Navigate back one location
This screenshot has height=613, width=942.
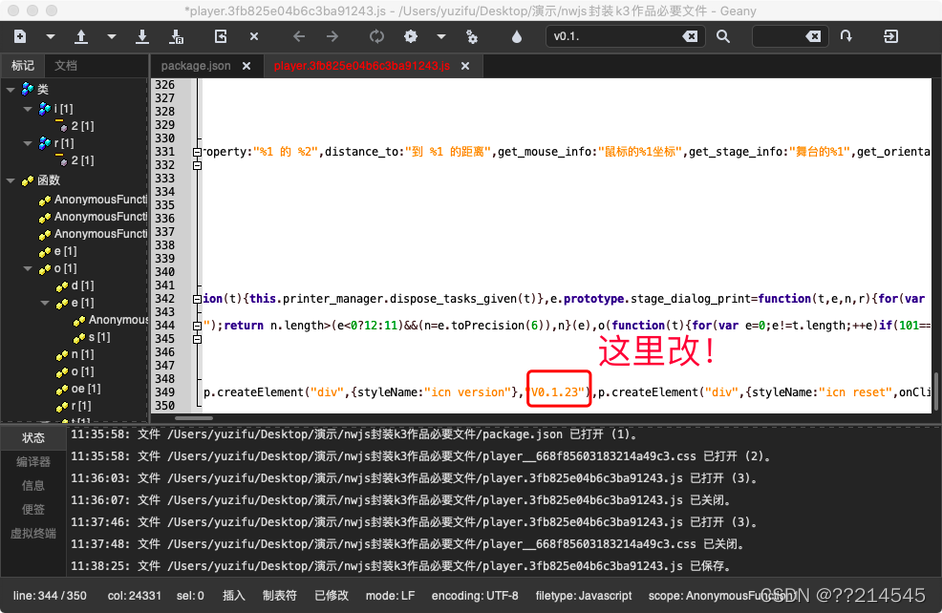[x=299, y=37]
